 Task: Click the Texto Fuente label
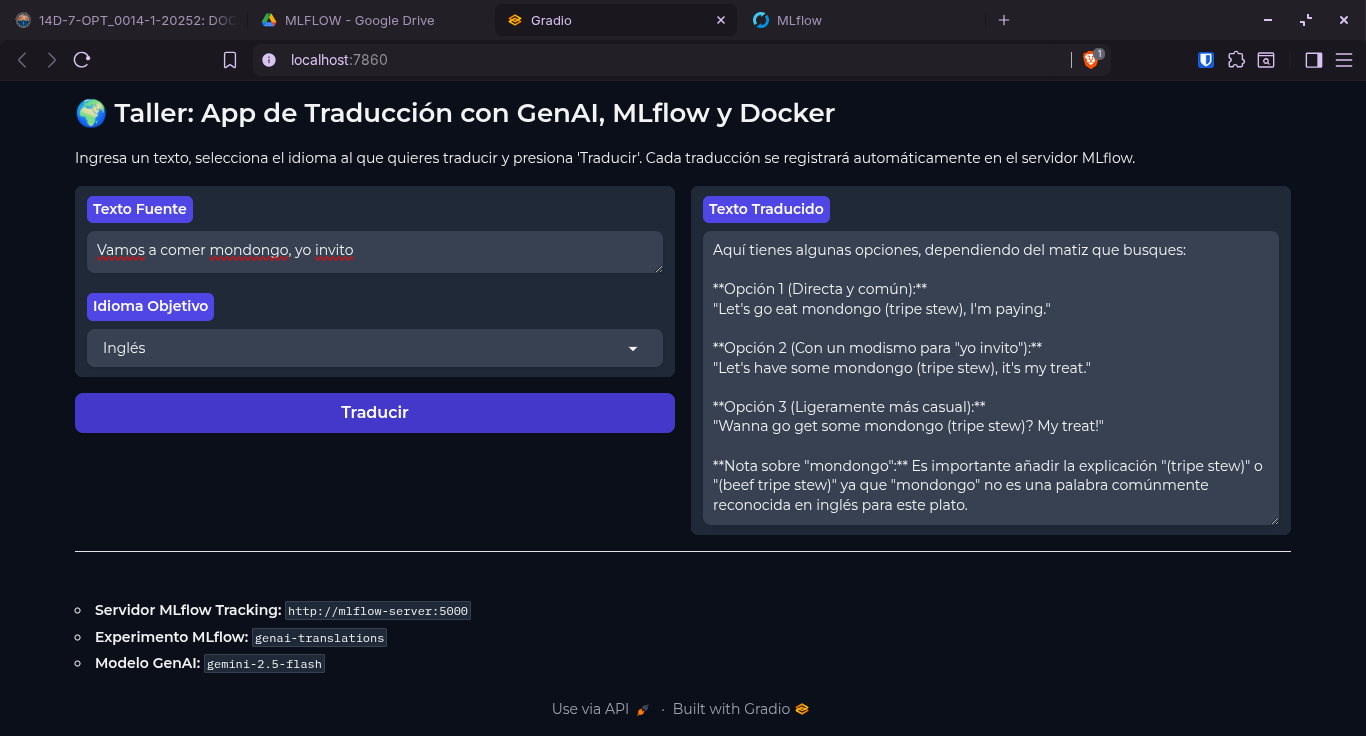[x=140, y=209]
